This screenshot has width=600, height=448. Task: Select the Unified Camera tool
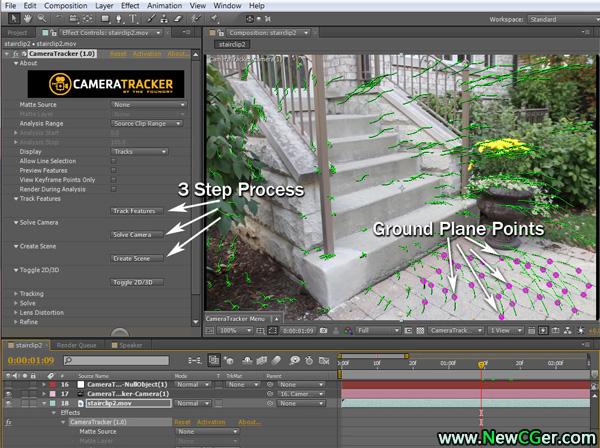[x=73, y=18]
